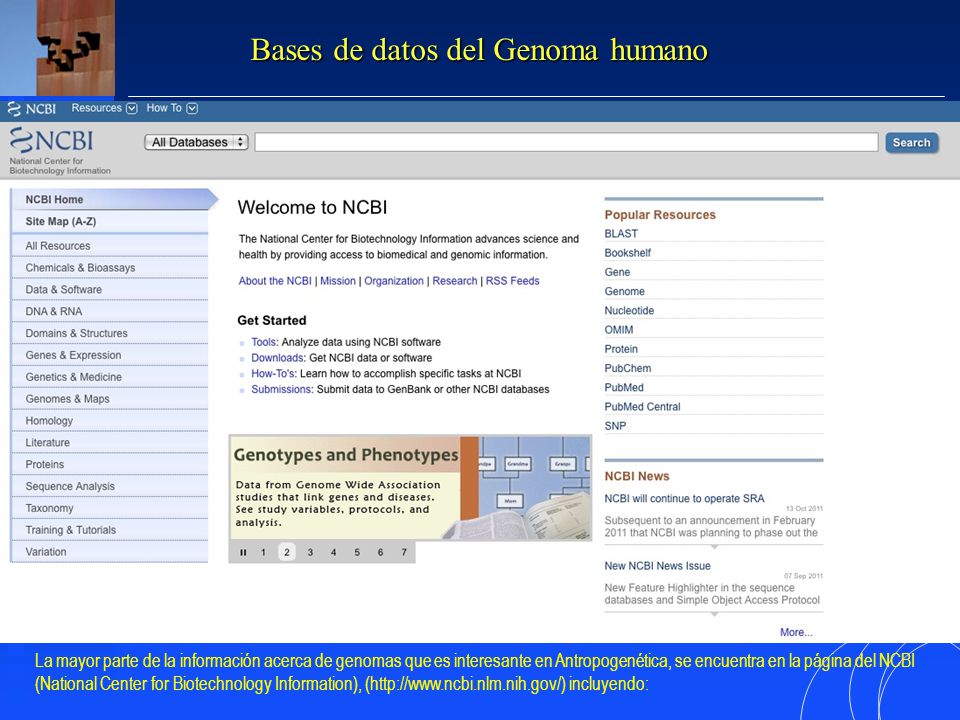Follow the Organization link
The width and height of the screenshot is (960, 720).
[x=394, y=281]
